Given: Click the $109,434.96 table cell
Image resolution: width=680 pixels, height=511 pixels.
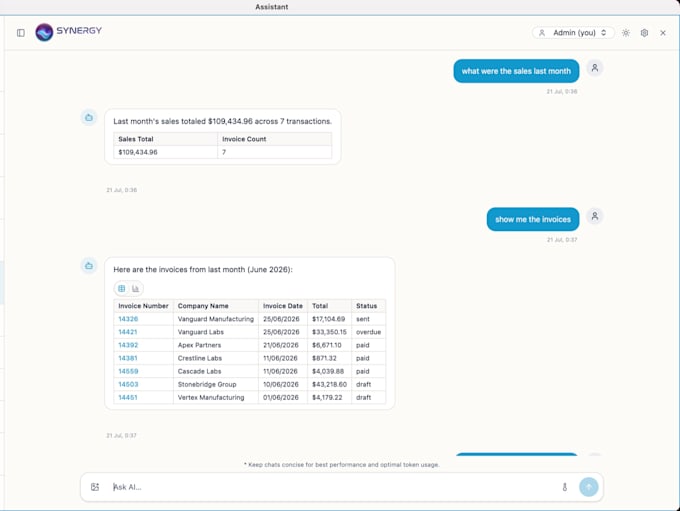Looking at the screenshot, I should (x=165, y=152).
